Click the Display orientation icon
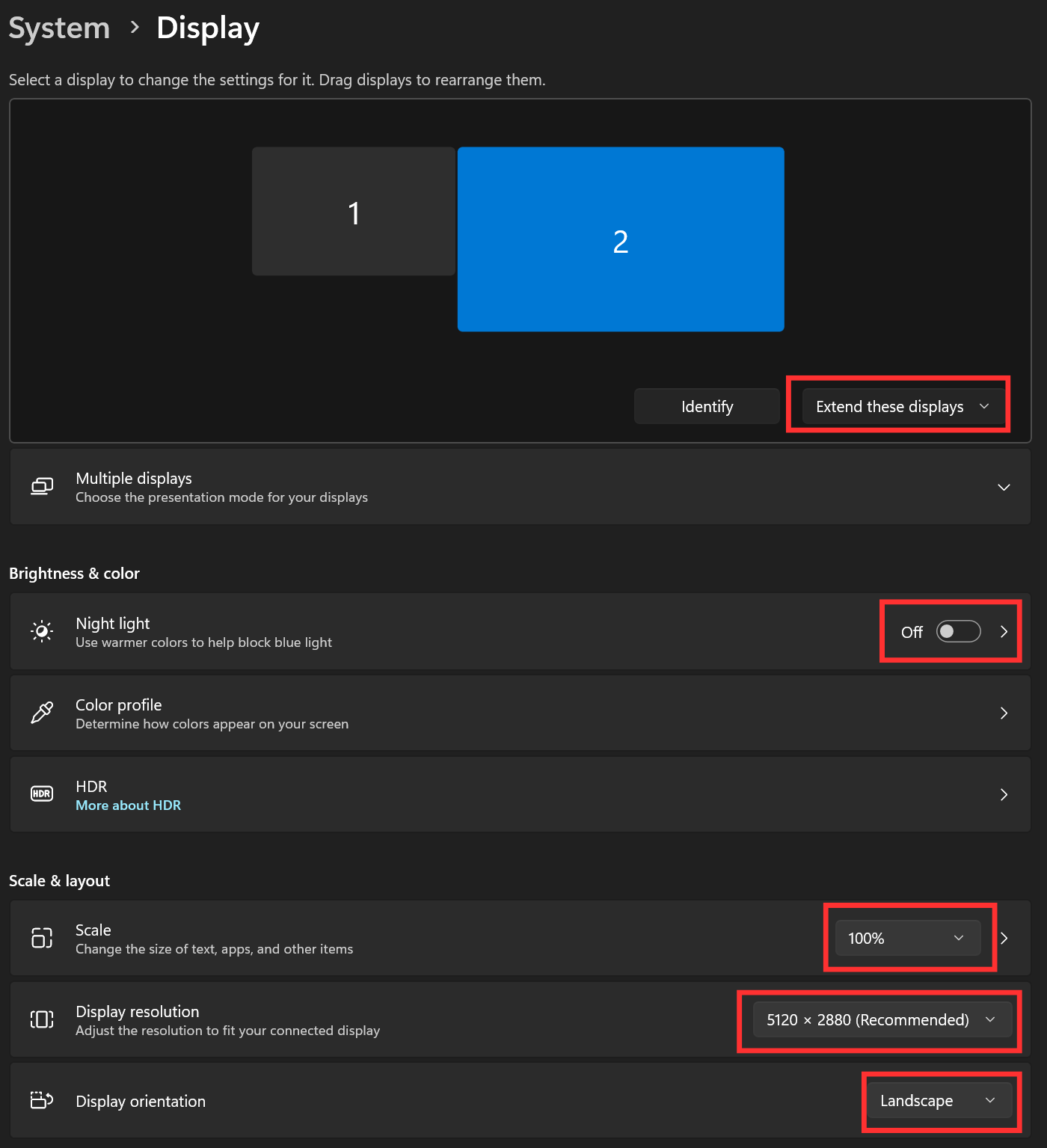Screen dimensions: 1047x1148 tap(42, 1100)
